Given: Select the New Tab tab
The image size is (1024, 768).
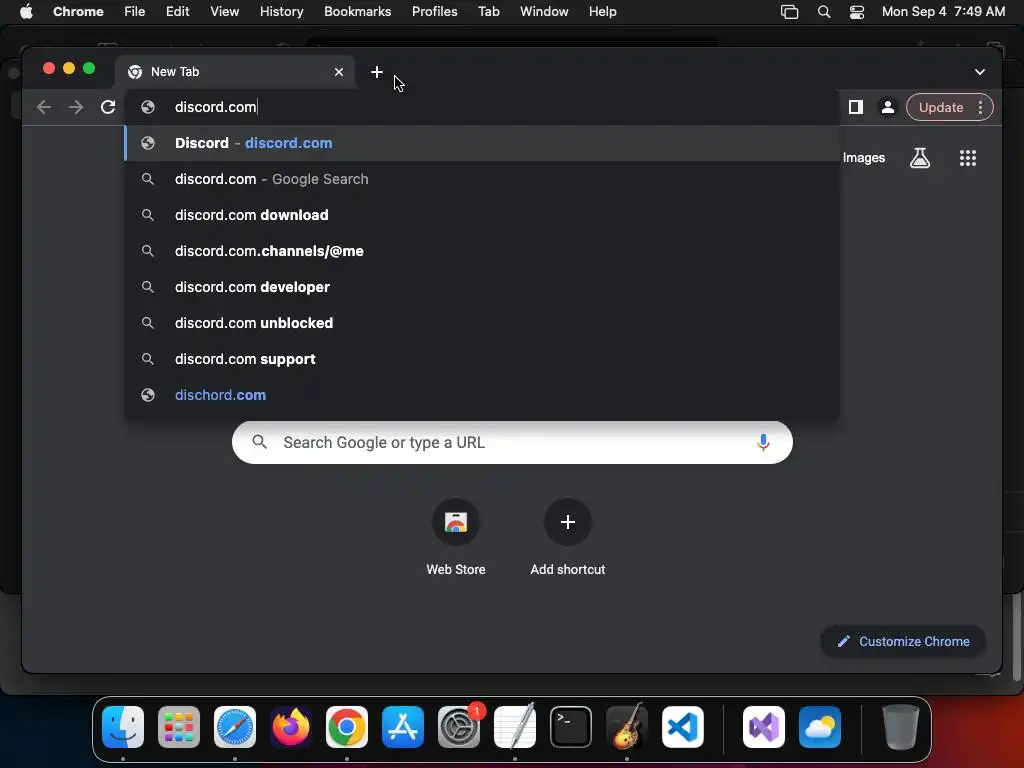Looking at the screenshot, I should (x=235, y=72).
